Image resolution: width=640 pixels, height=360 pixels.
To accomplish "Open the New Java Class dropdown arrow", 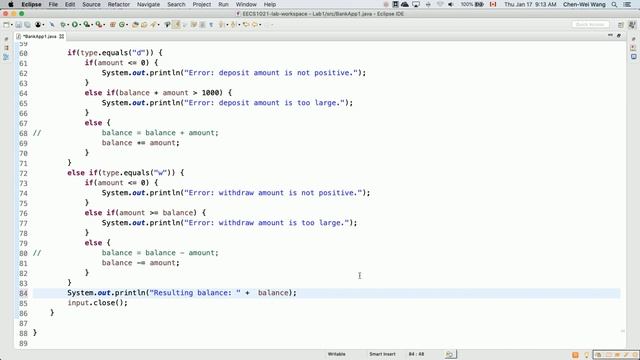I will pos(127,25).
